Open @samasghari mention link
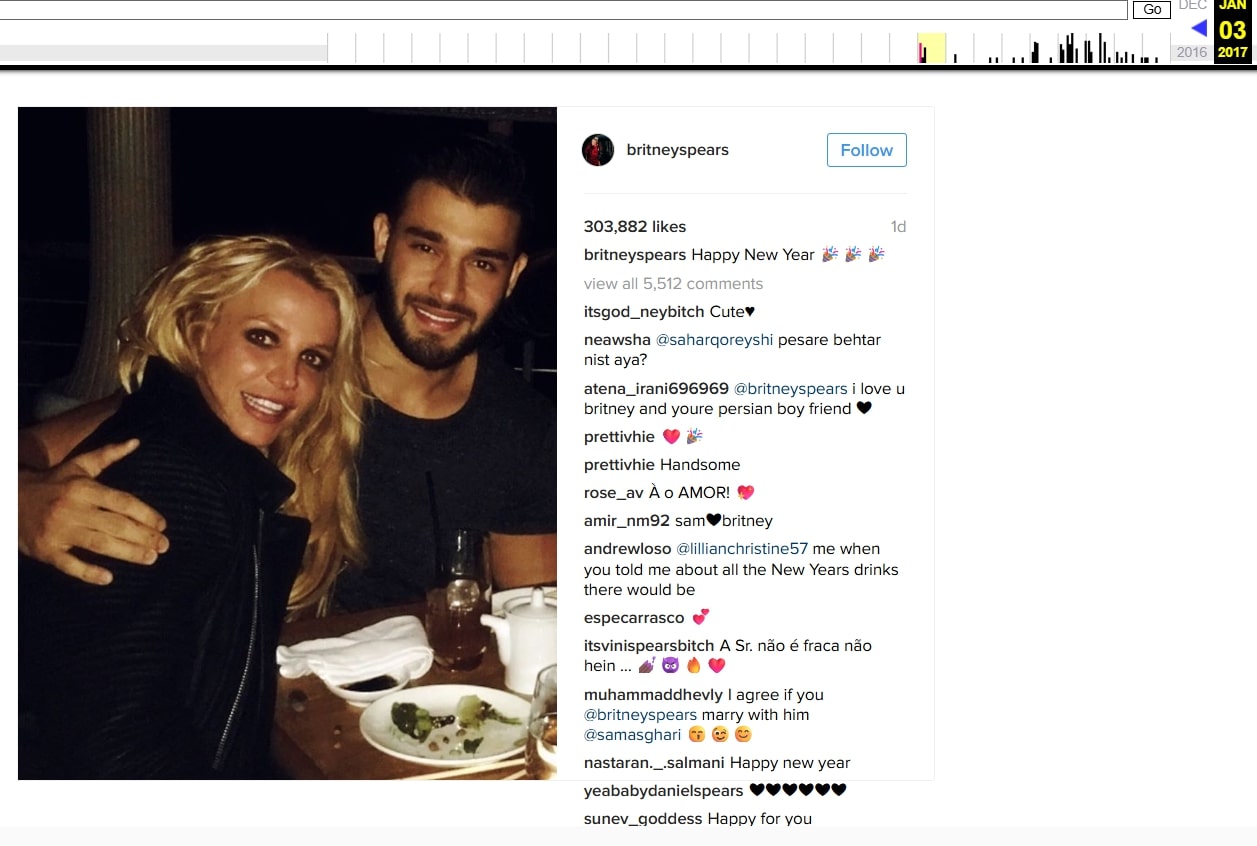 click(x=632, y=735)
